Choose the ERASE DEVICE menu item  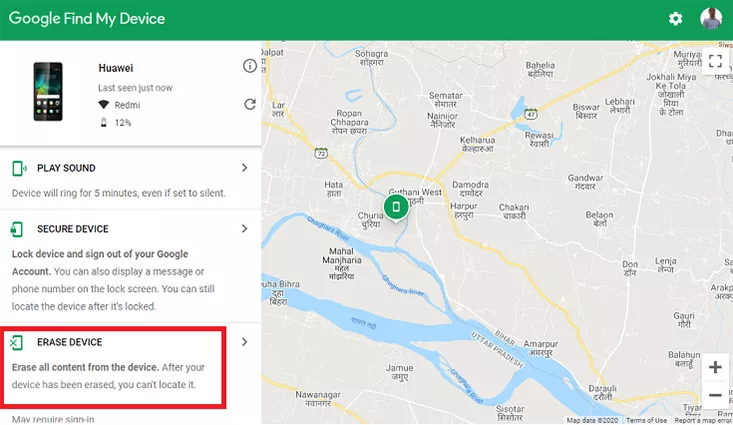tap(70, 343)
